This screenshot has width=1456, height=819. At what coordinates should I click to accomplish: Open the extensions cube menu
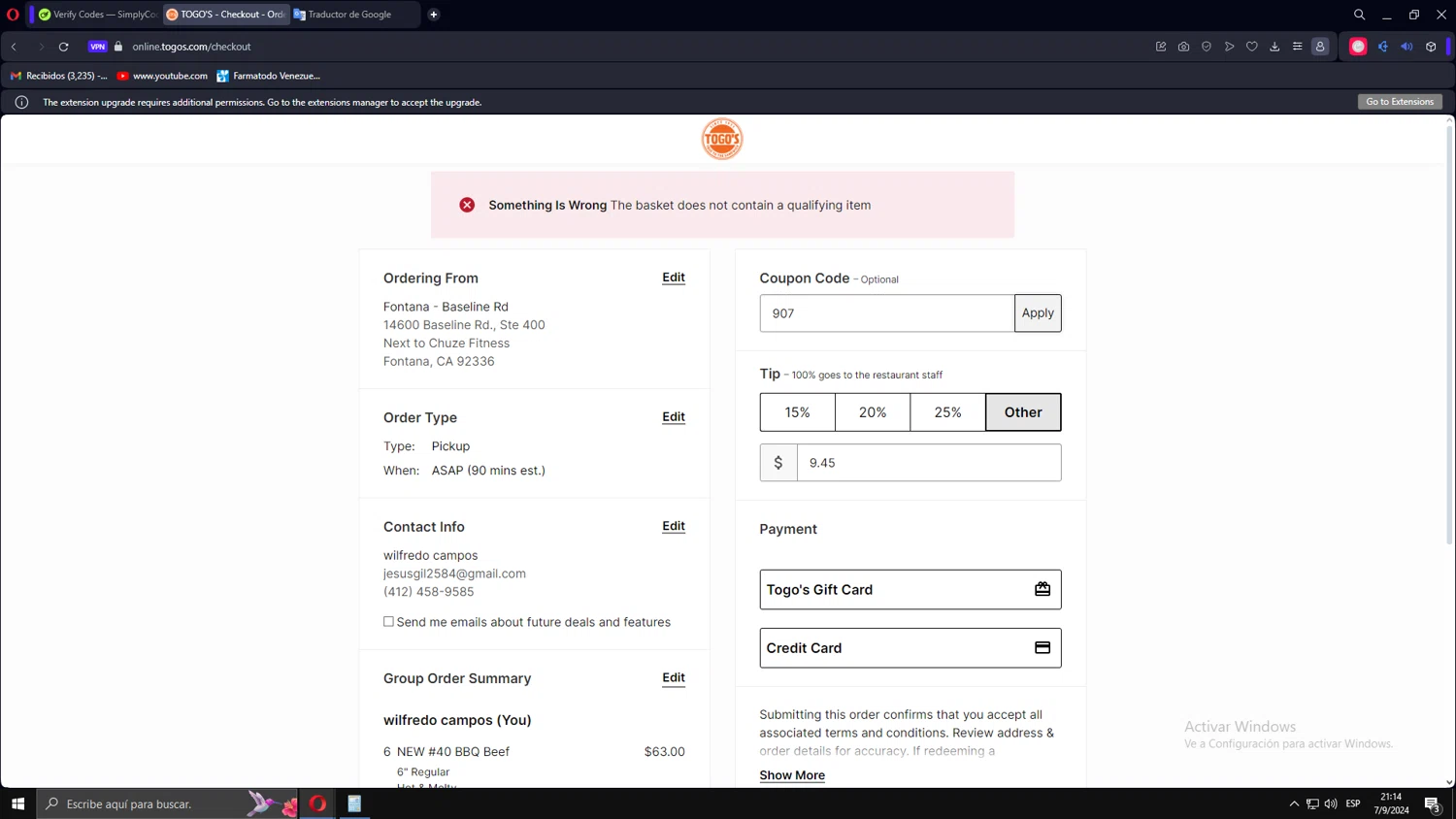[1431, 47]
